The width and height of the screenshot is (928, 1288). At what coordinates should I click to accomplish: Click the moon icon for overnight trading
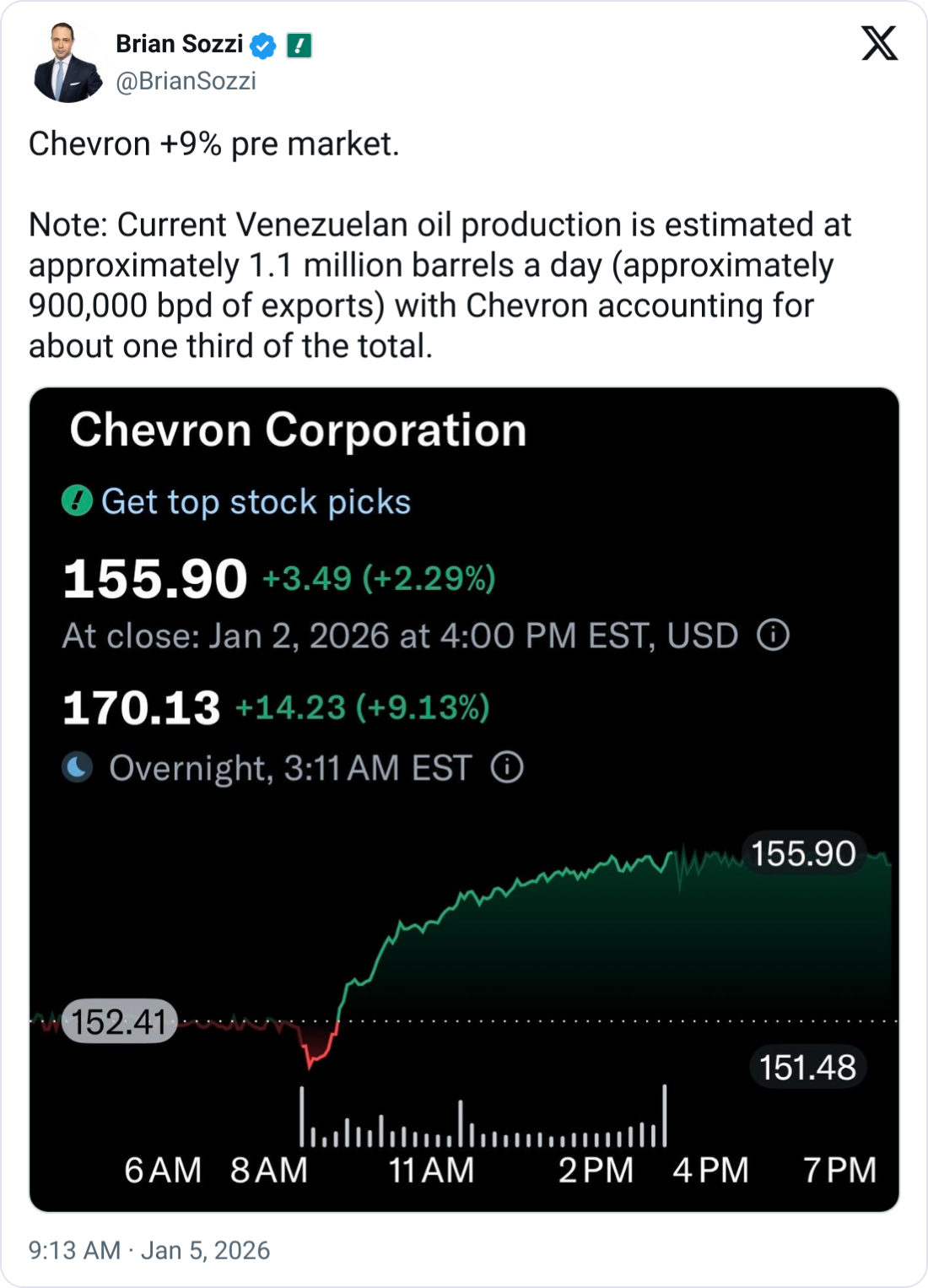(x=78, y=767)
